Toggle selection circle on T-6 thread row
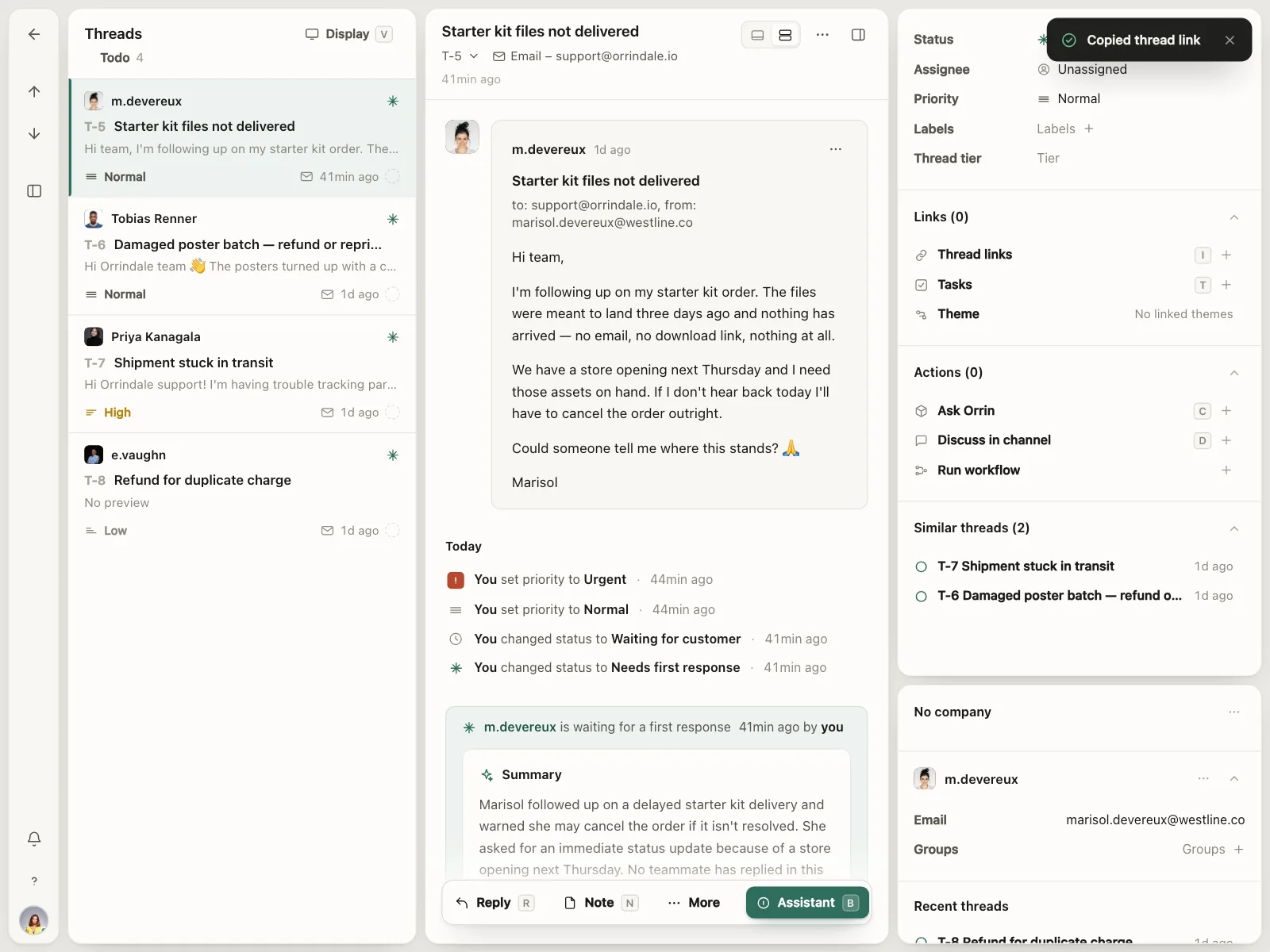 (392, 294)
